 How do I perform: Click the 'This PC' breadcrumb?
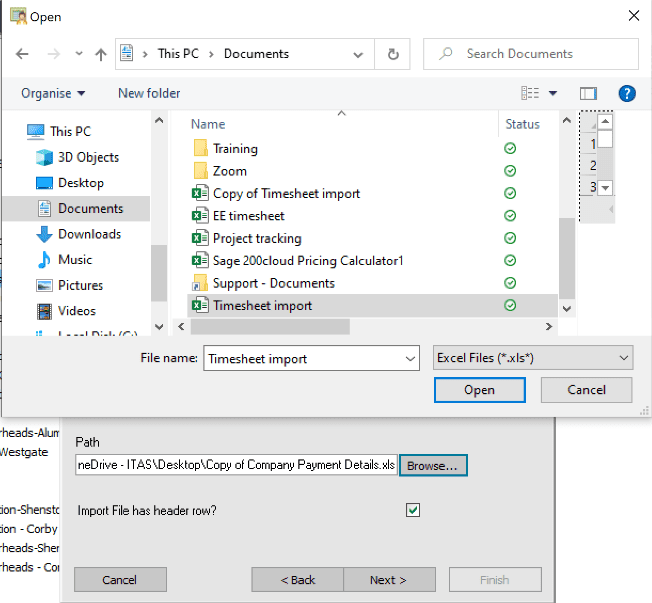178,54
